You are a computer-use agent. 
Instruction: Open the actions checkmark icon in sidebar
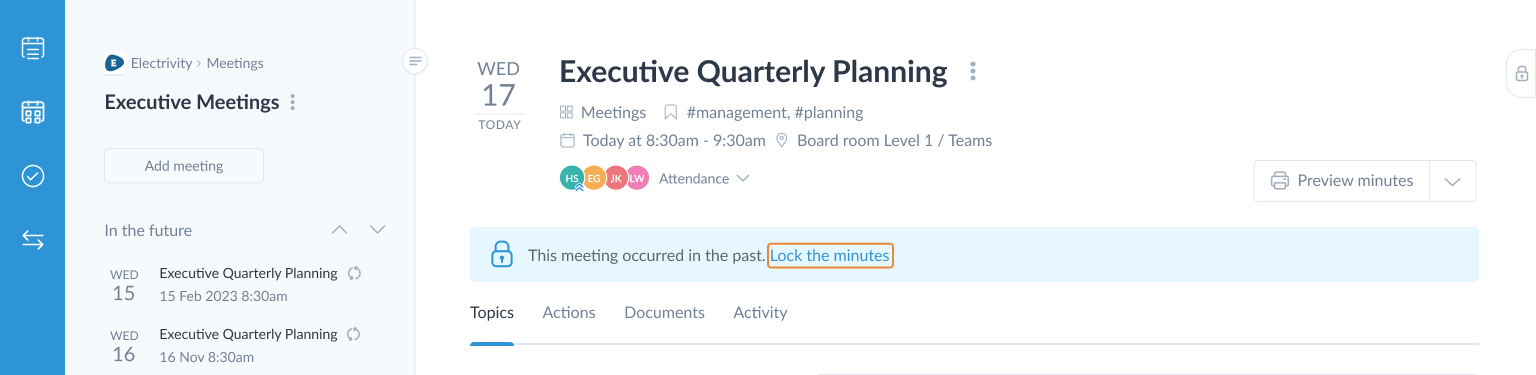(x=33, y=176)
